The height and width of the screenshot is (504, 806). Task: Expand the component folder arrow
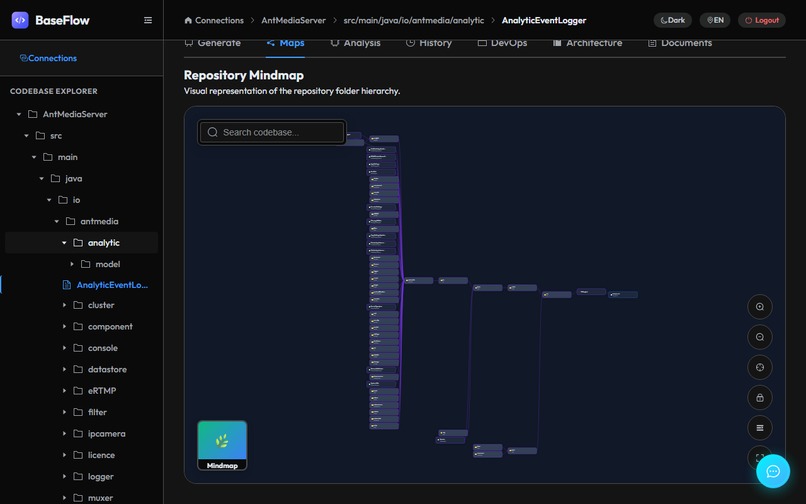click(x=64, y=327)
